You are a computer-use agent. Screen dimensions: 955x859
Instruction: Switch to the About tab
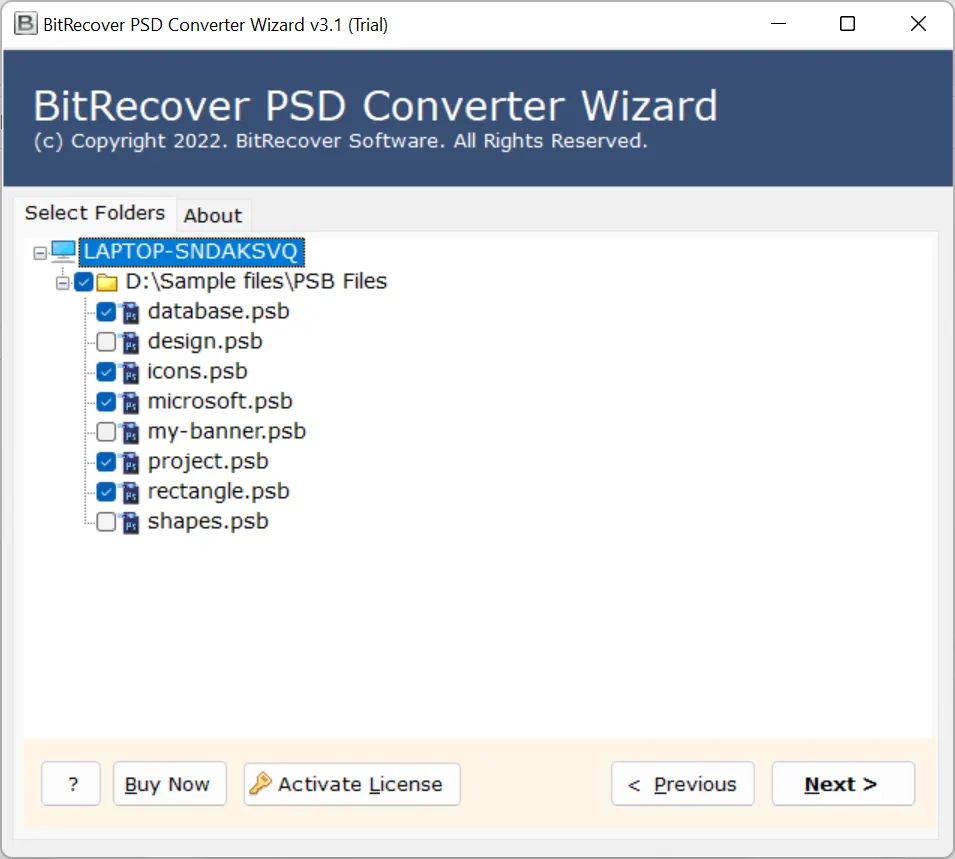(213, 216)
